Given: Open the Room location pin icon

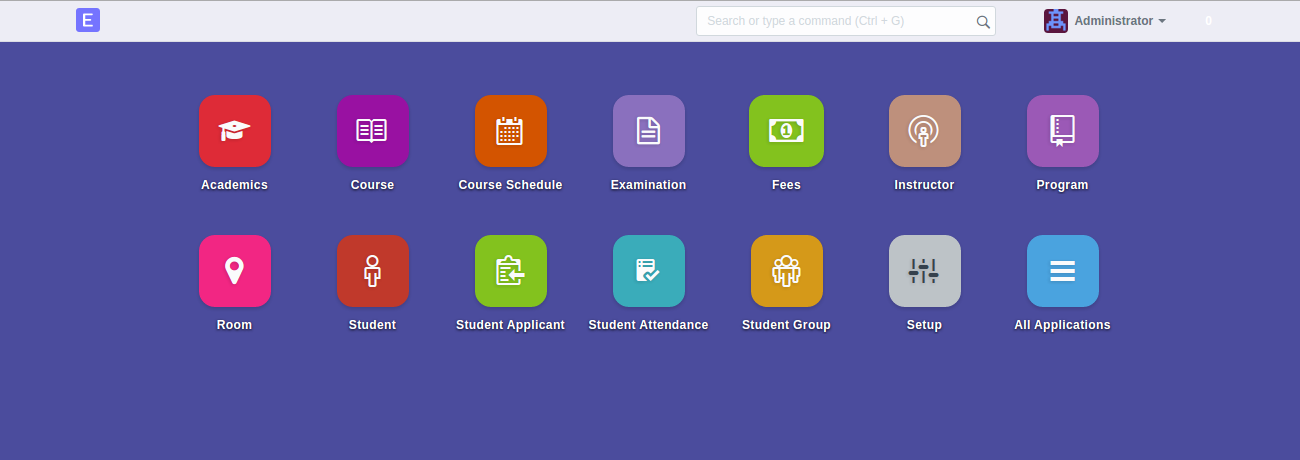Looking at the screenshot, I should pos(235,271).
